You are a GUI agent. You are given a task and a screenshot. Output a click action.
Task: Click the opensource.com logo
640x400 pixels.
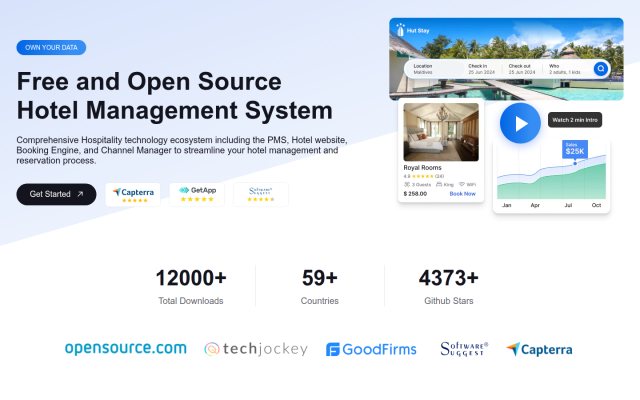[x=126, y=349]
